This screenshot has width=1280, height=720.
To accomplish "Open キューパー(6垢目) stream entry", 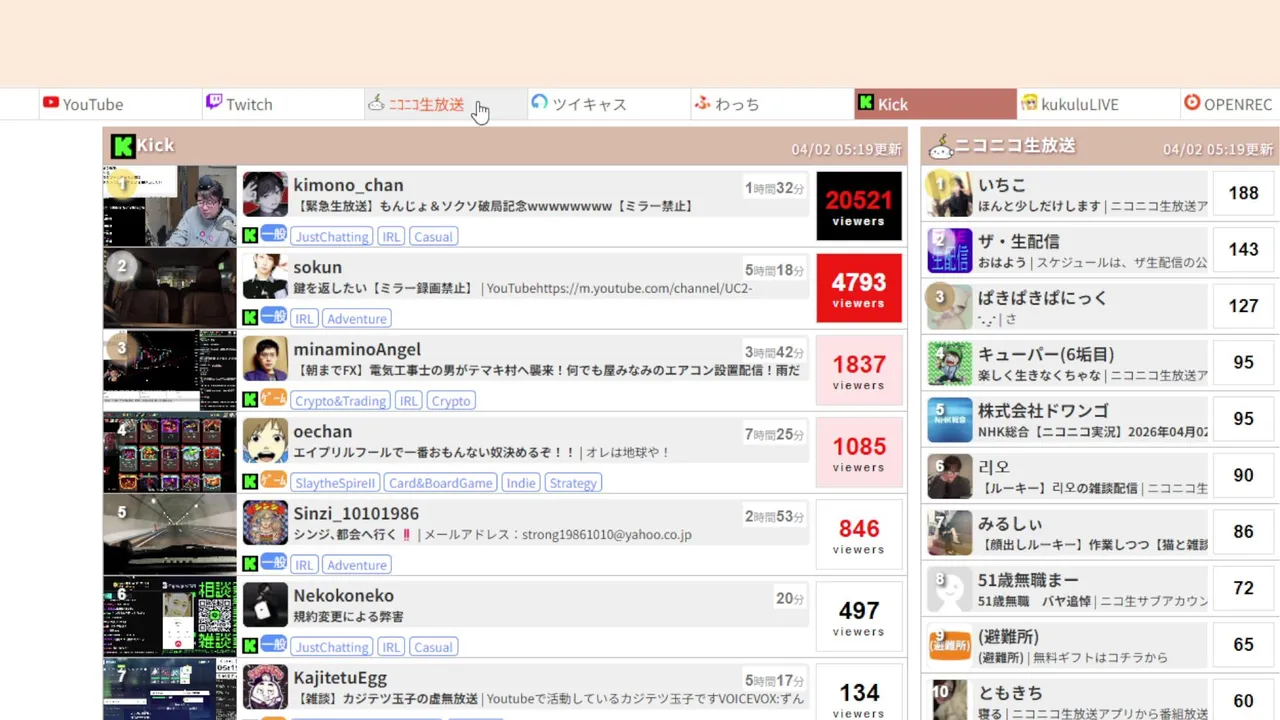I will coord(1093,363).
